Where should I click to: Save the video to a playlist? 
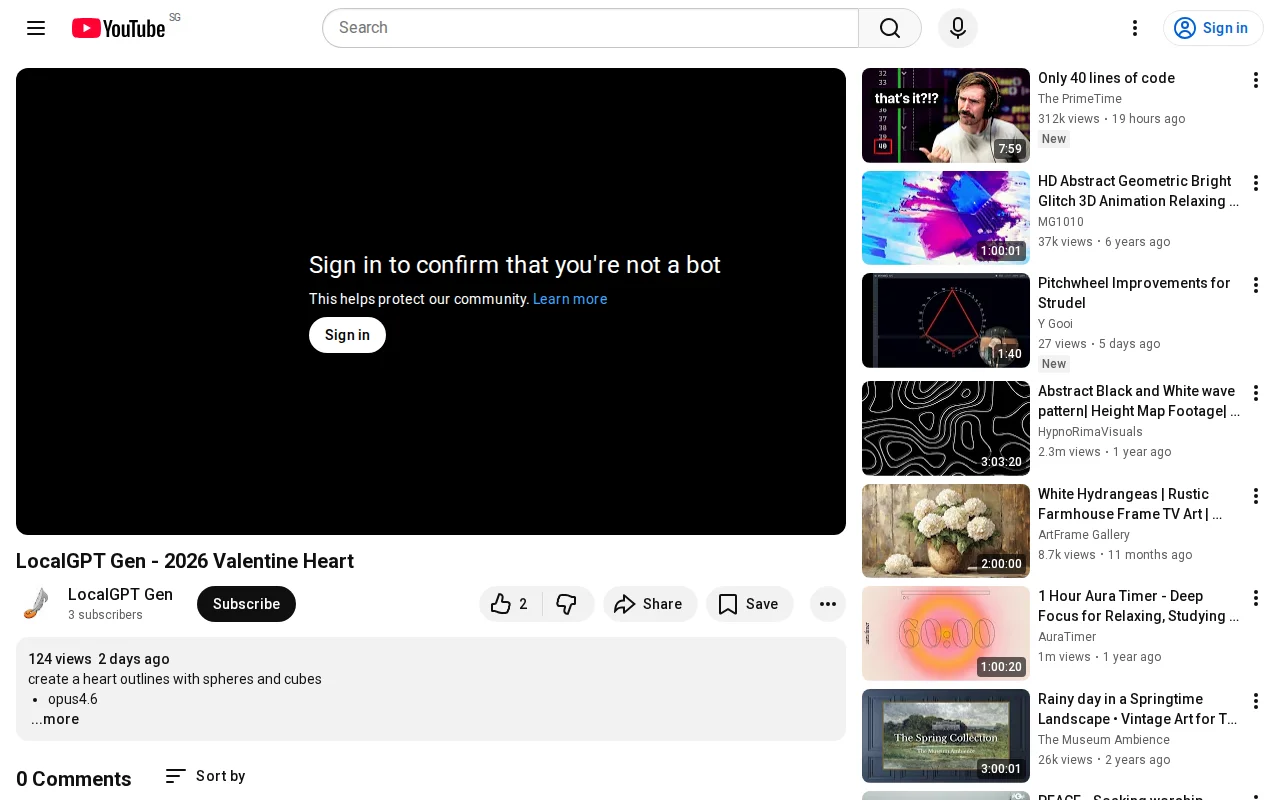tap(749, 604)
